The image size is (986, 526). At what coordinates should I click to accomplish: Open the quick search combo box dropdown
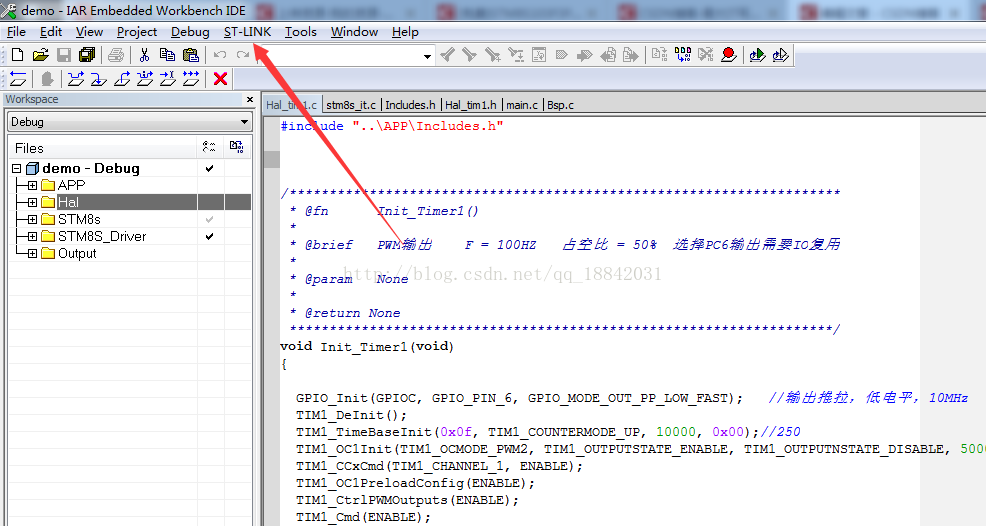point(427,56)
